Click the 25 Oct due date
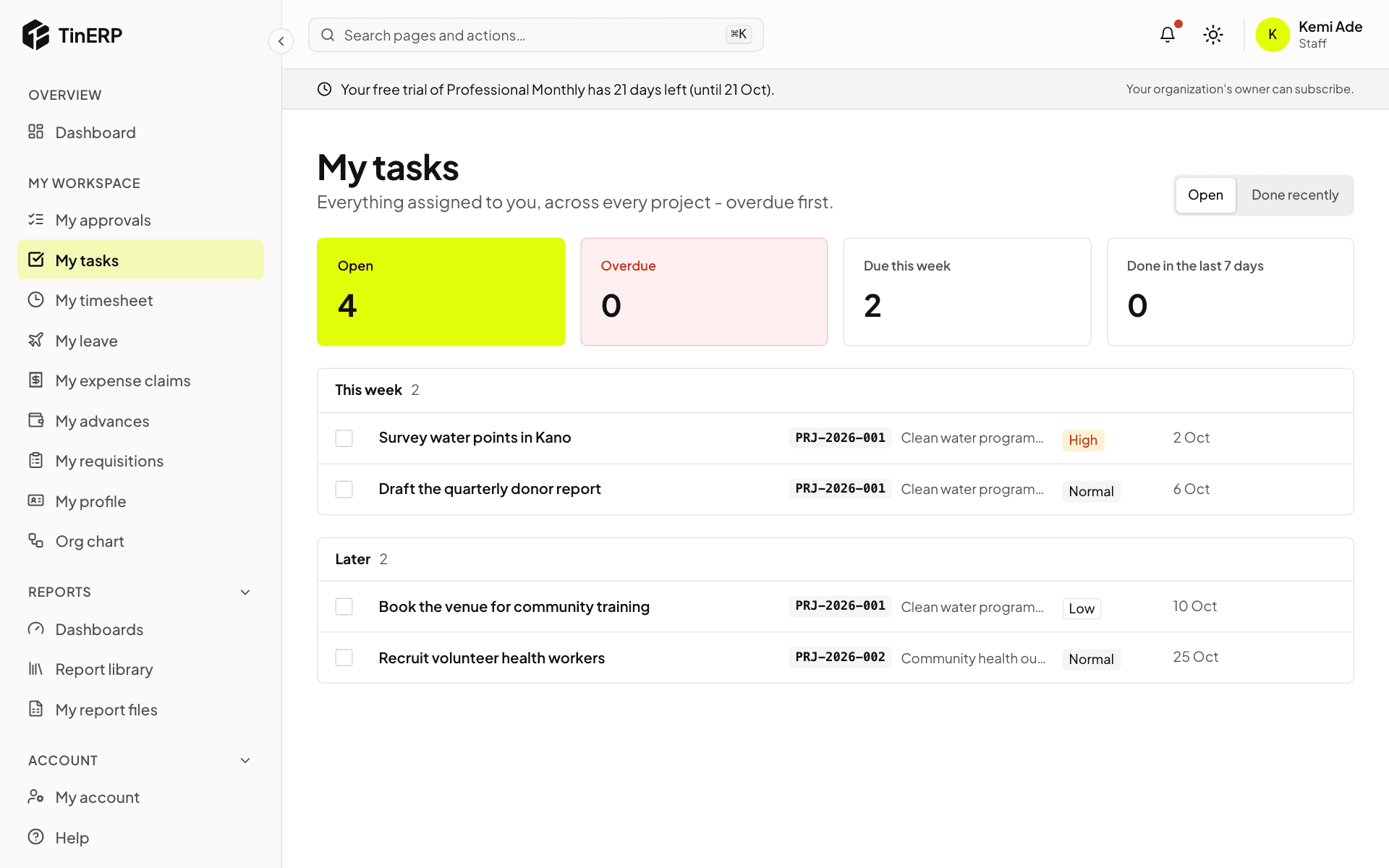Image resolution: width=1389 pixels, height=868 pixels. coord(1195,657)
